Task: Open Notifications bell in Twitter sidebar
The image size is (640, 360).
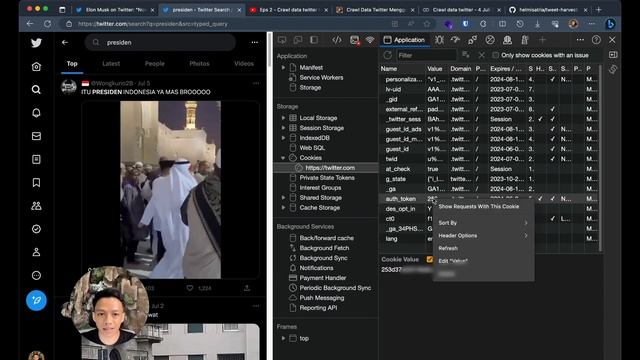Action: (36, 113)
